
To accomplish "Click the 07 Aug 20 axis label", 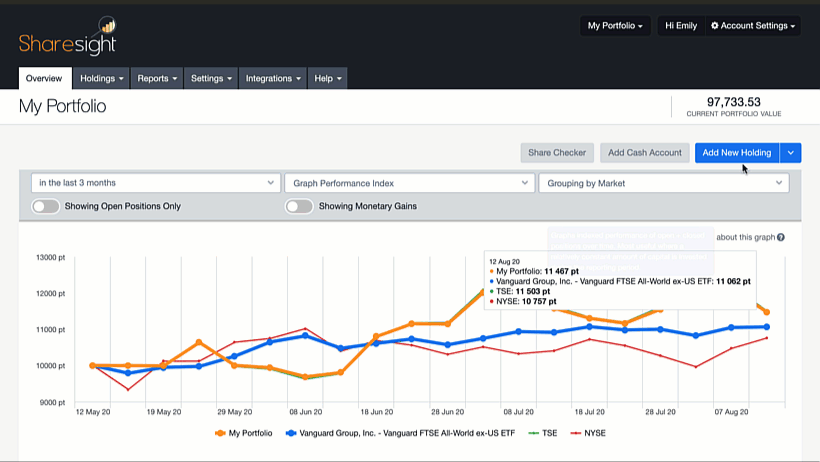I will tap(732, 412).
